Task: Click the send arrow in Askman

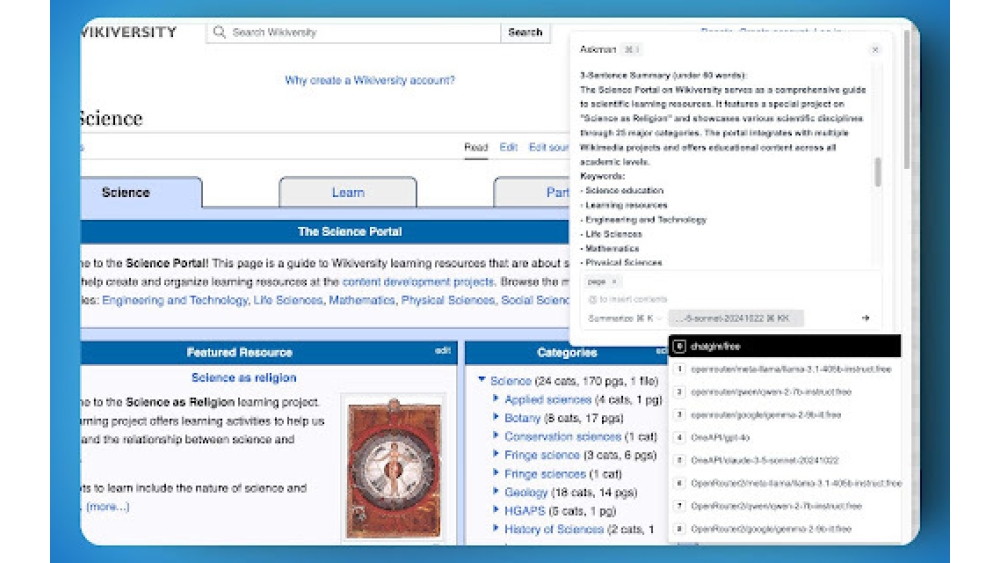Action: (865, 318)
